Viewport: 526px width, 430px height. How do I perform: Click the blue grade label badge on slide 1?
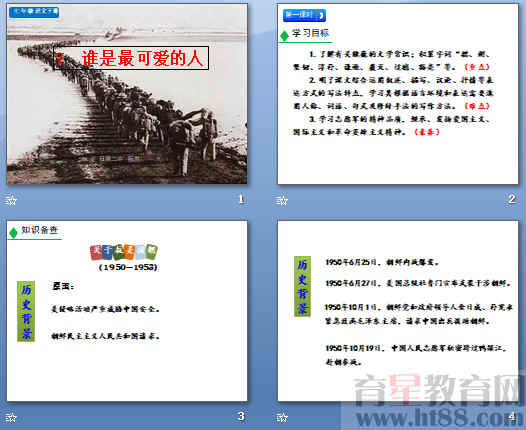click(x=34, y=12)
